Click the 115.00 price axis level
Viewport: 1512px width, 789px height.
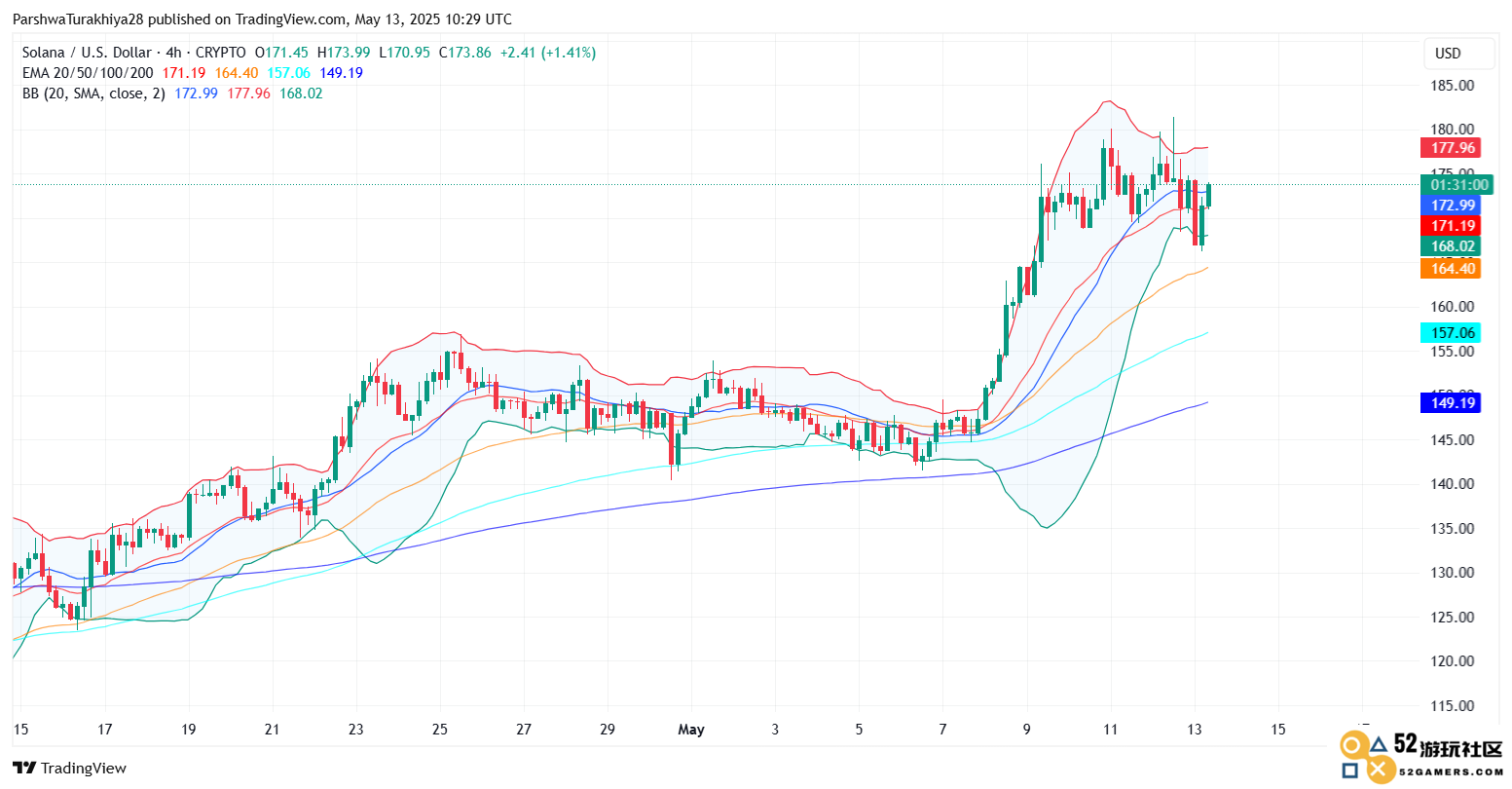tap(1453, 705)
